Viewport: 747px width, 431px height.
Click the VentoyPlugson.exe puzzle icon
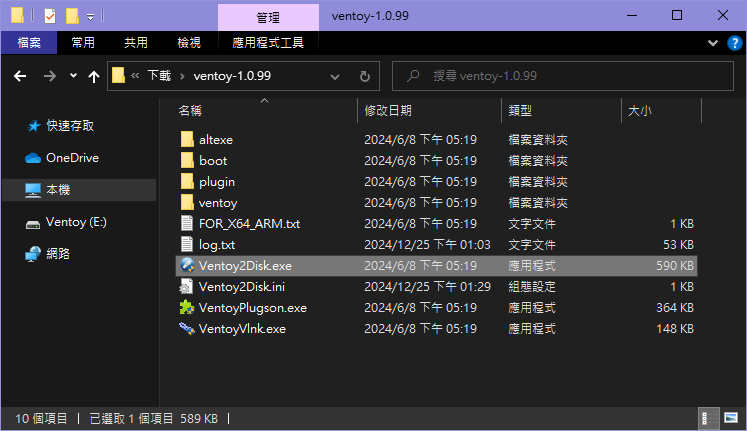coord(187,307)
